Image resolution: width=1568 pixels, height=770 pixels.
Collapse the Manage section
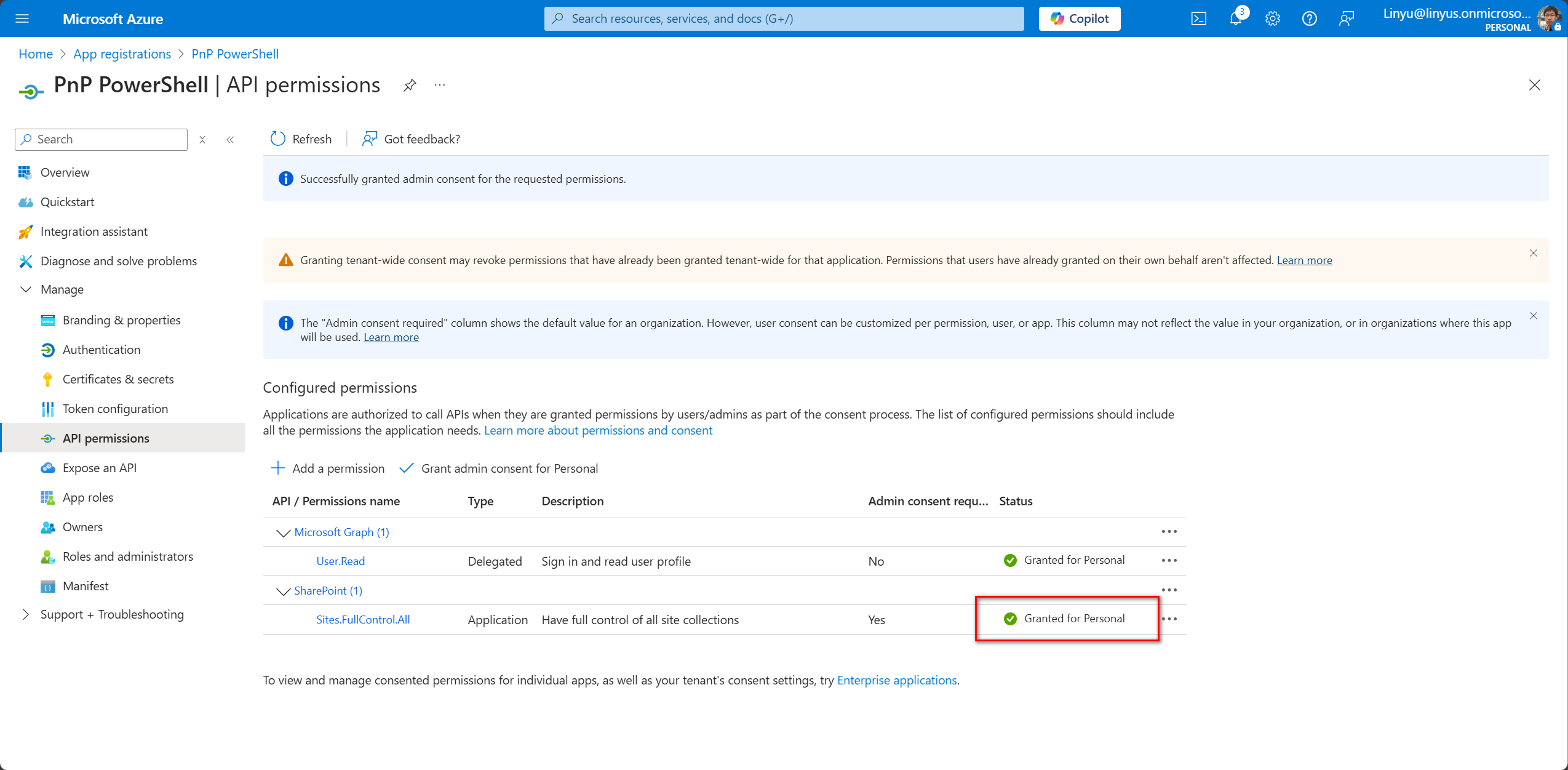pyautogui.click(x=25, y=289)
